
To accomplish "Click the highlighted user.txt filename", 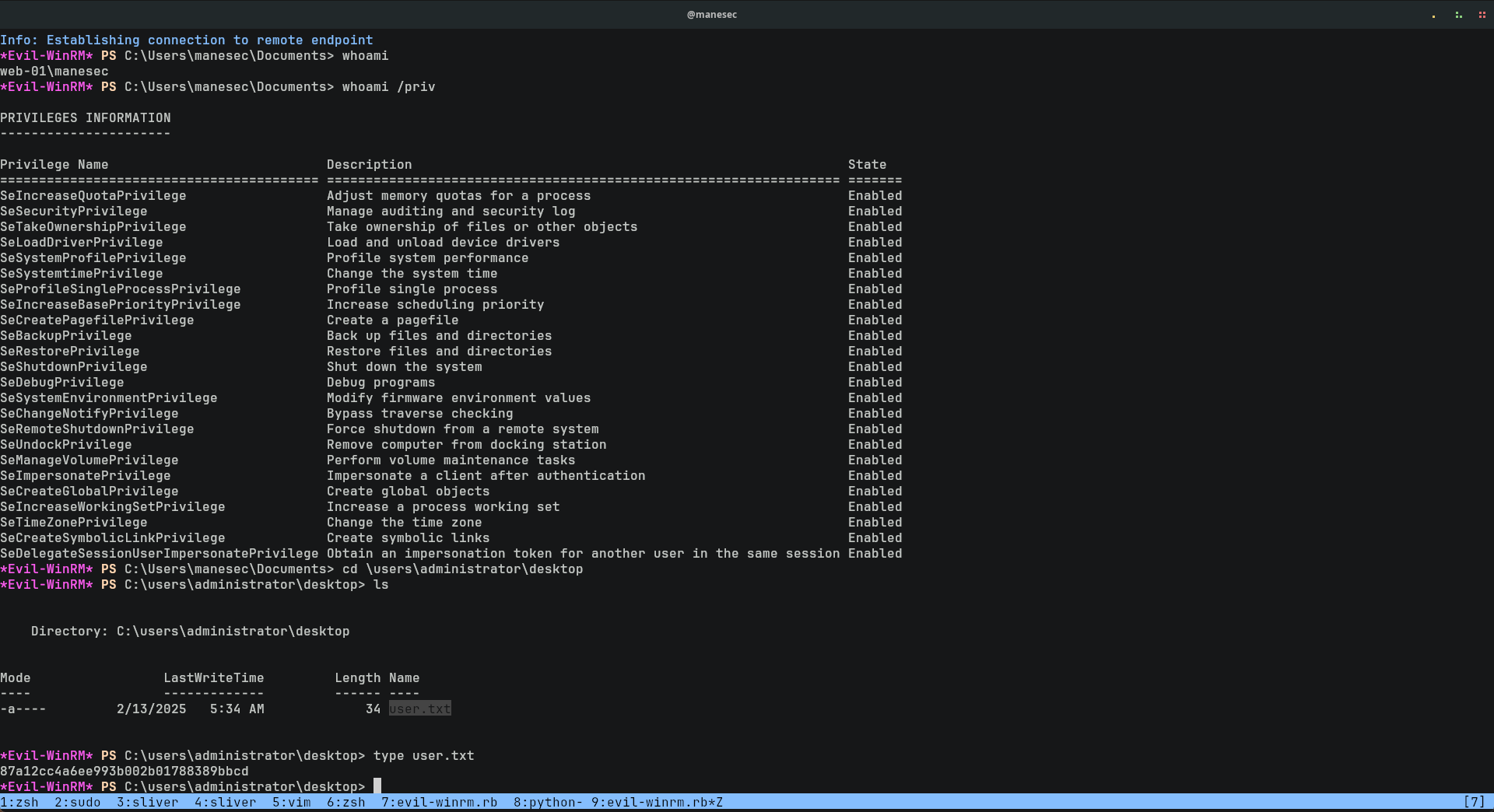I will [419, 709].
